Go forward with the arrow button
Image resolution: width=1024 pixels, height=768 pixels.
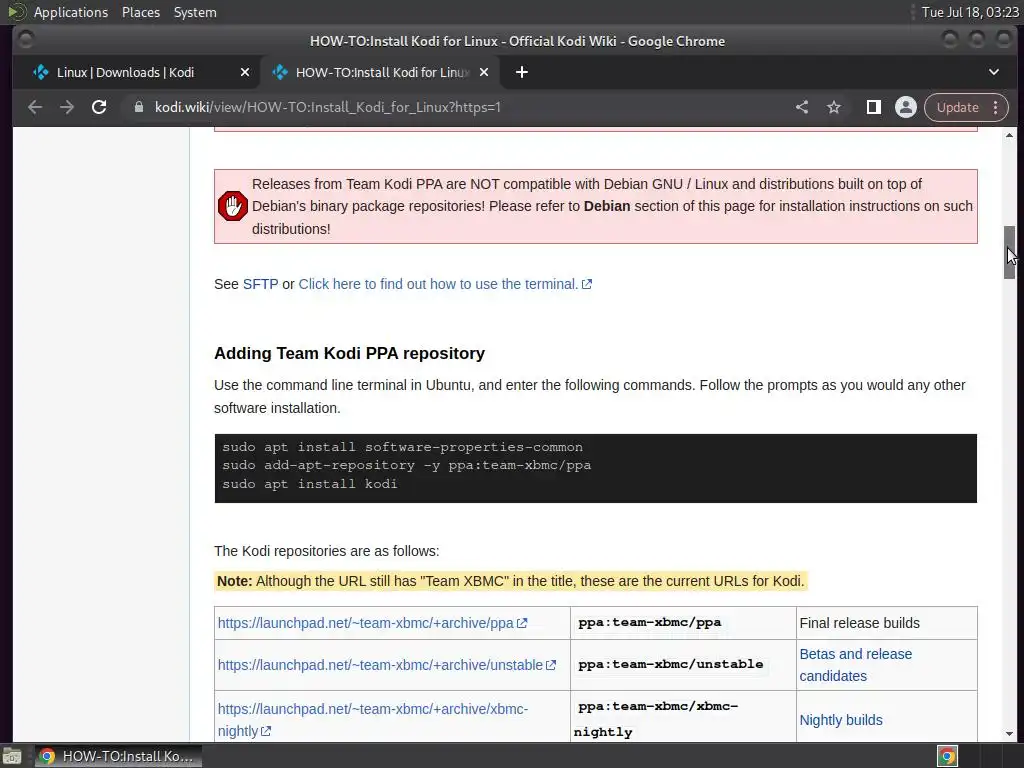coord(67,107)
